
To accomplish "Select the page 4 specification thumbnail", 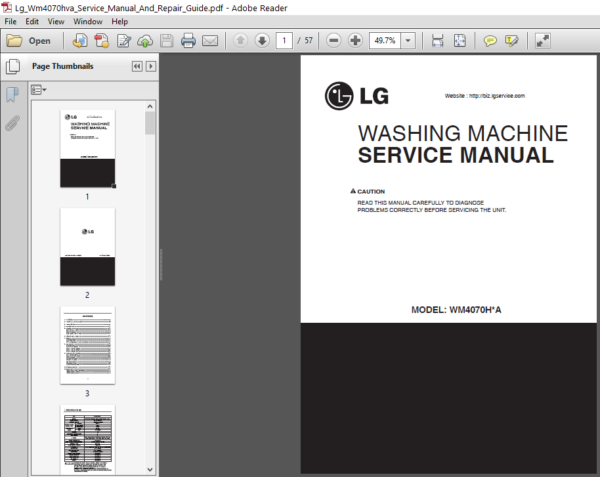I will click(88, 439).
